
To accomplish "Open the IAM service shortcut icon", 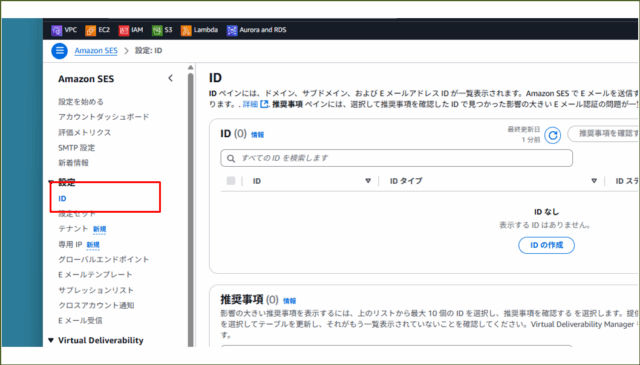I will click(x=124, y=30).
